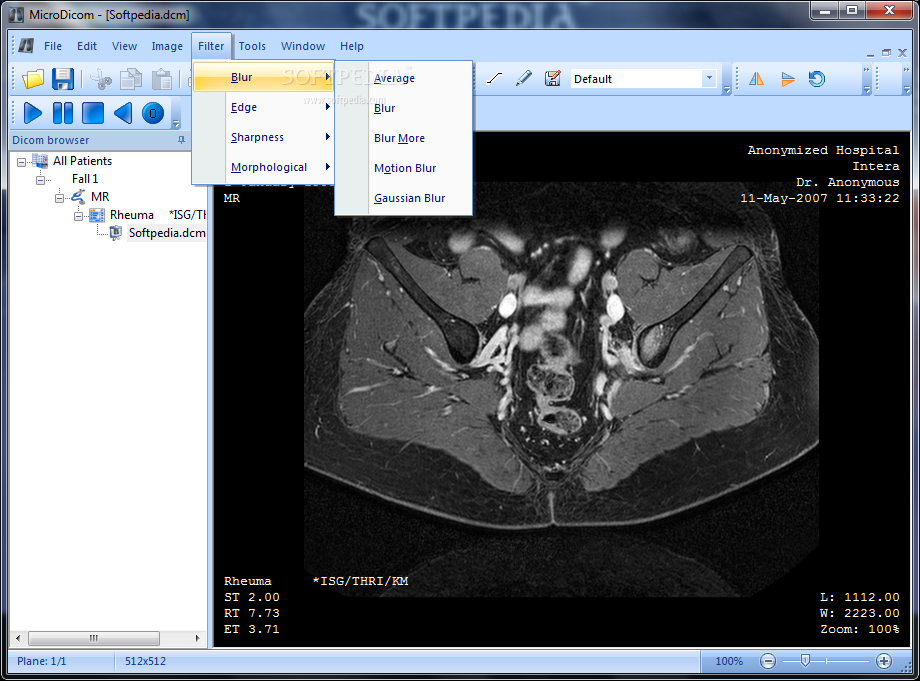This screenshot has height=681, width=920.
Task: Play sequence in reverse
Action: 123,113
